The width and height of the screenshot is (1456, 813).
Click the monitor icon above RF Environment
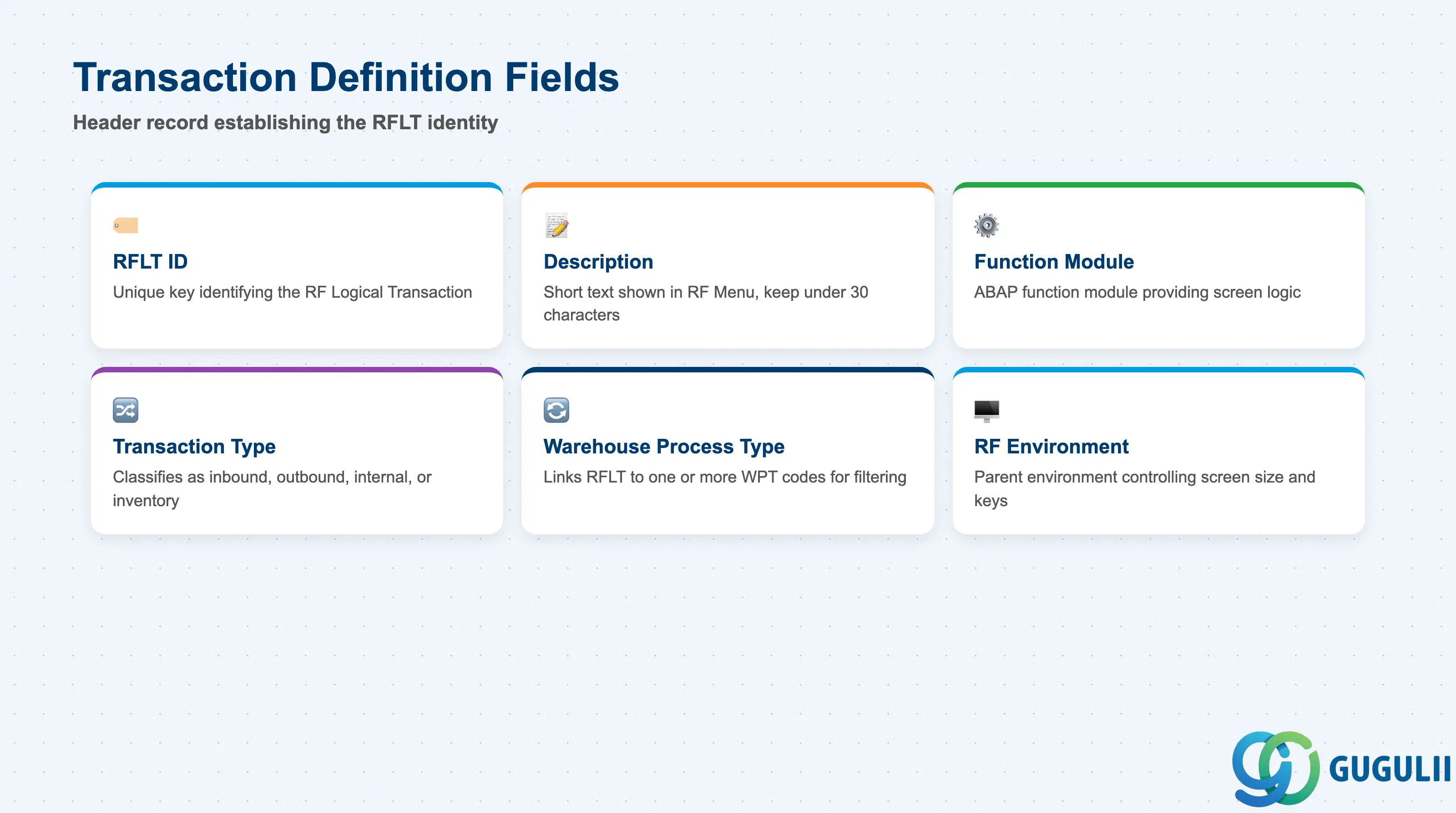[987, 411]
